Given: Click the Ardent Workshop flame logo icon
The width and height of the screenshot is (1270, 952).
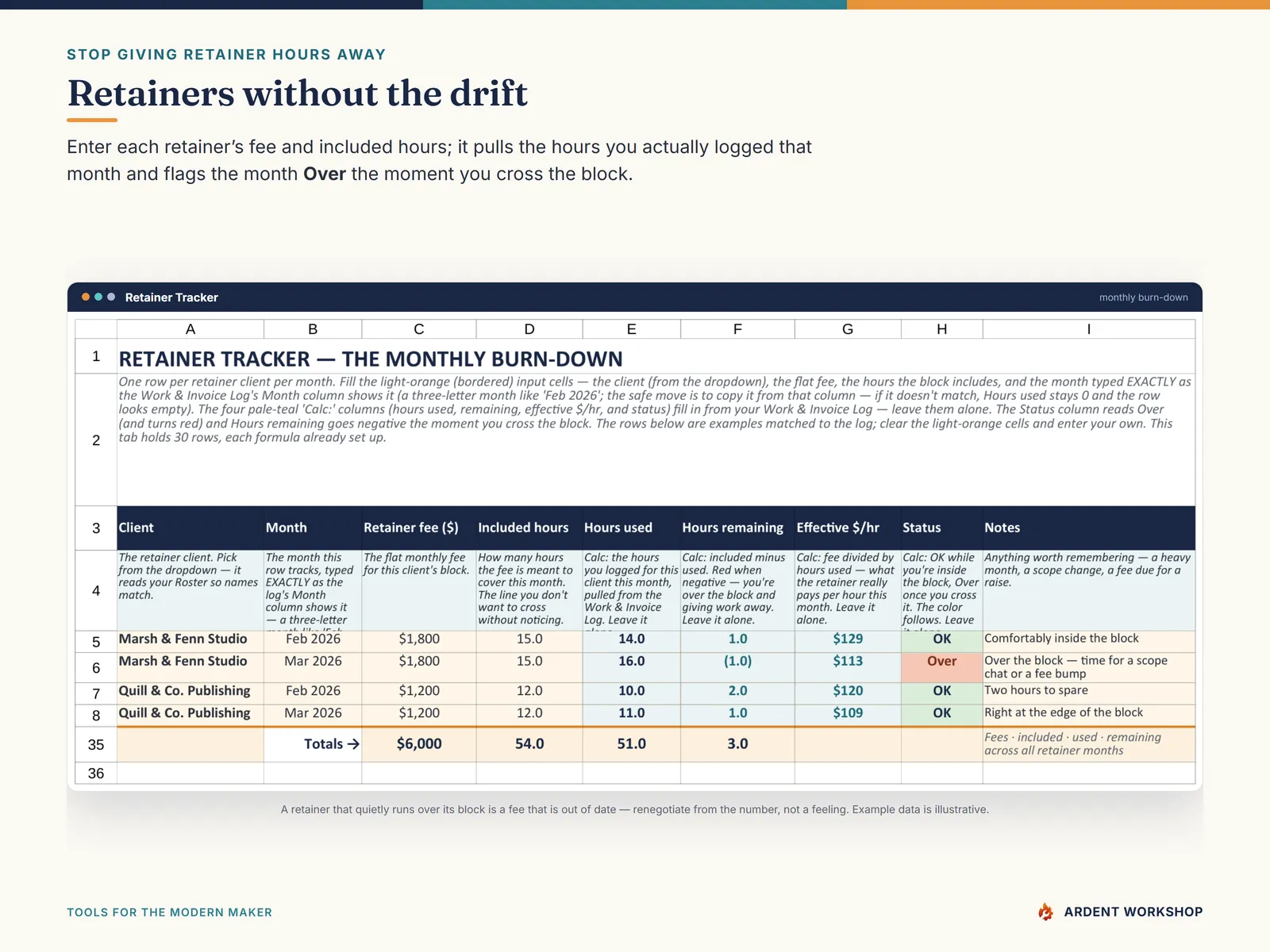Looking at the screenshot, I should (1046, 912).
